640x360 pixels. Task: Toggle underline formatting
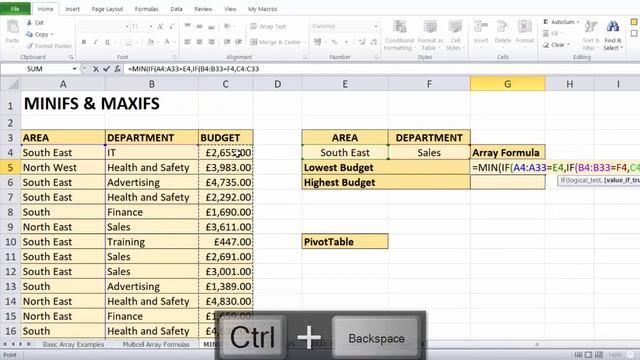click(108, 42)
